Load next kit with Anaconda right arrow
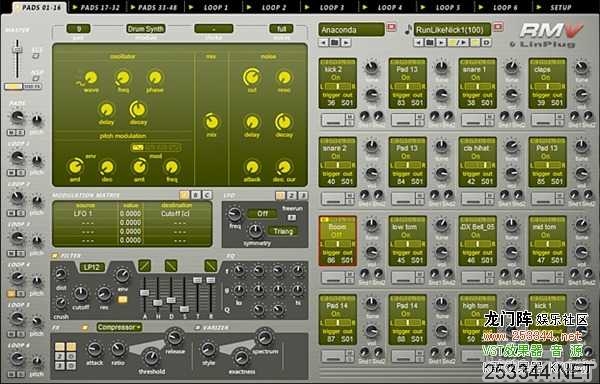 pos(346,42)
